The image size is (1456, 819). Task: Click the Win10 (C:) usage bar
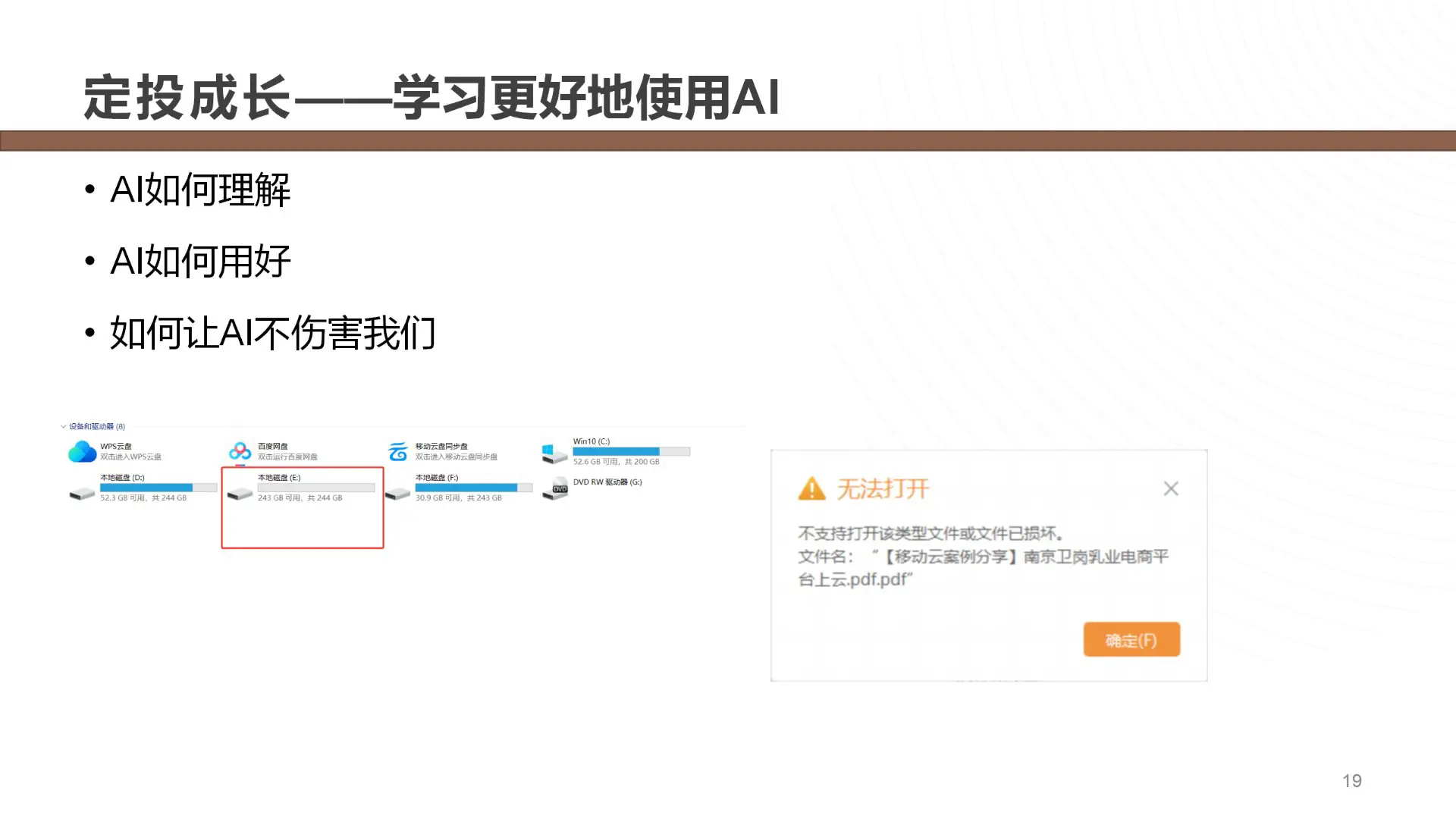tap(631, 451)
